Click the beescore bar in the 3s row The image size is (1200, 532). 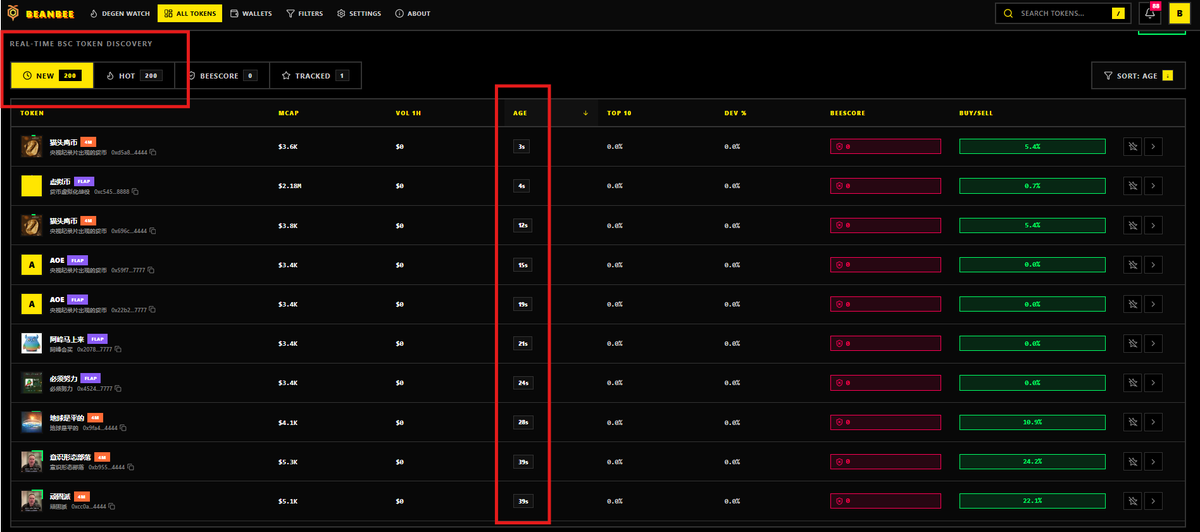point(885,146)
